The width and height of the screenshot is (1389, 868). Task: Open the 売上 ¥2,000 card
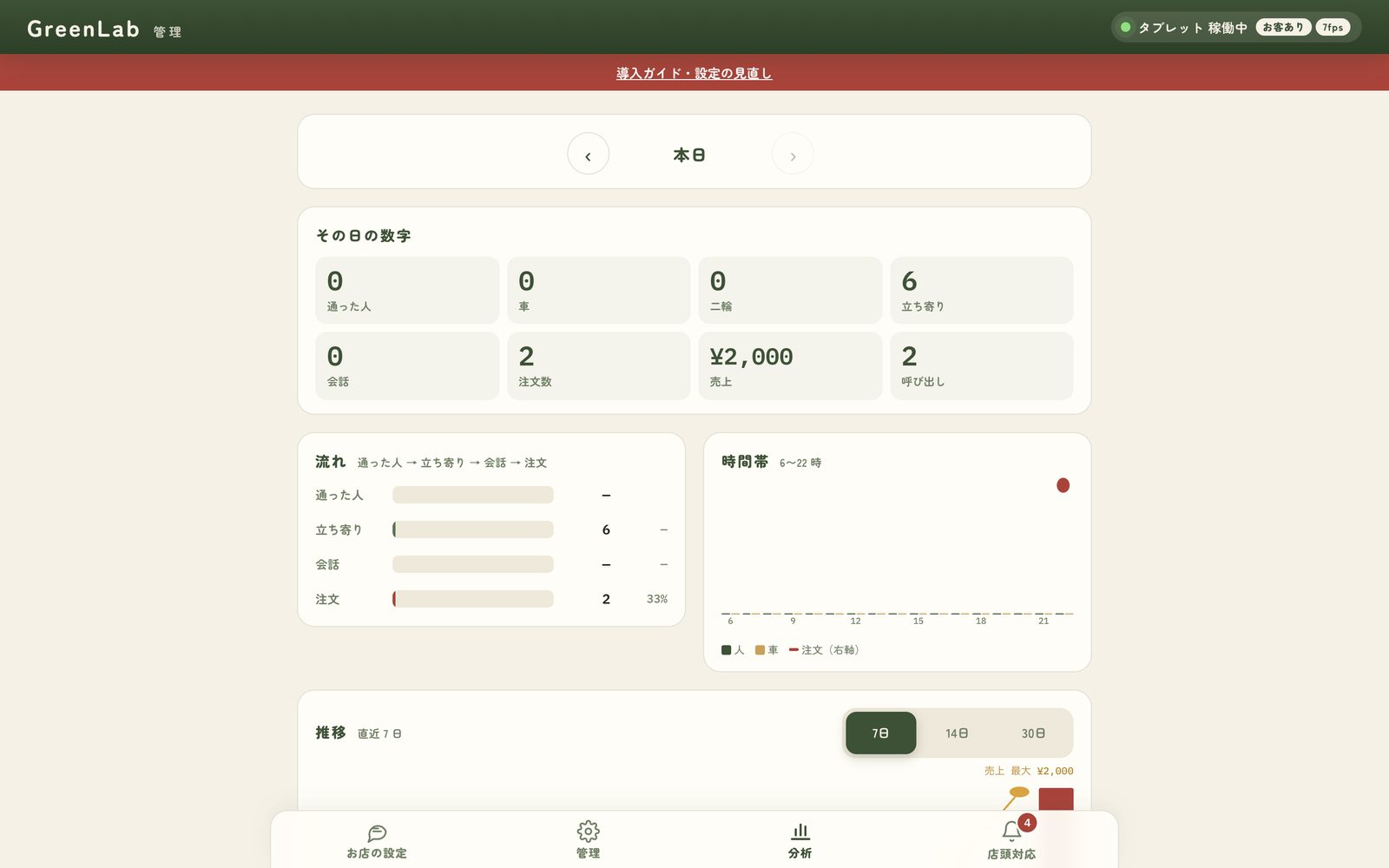pos(790,365)
